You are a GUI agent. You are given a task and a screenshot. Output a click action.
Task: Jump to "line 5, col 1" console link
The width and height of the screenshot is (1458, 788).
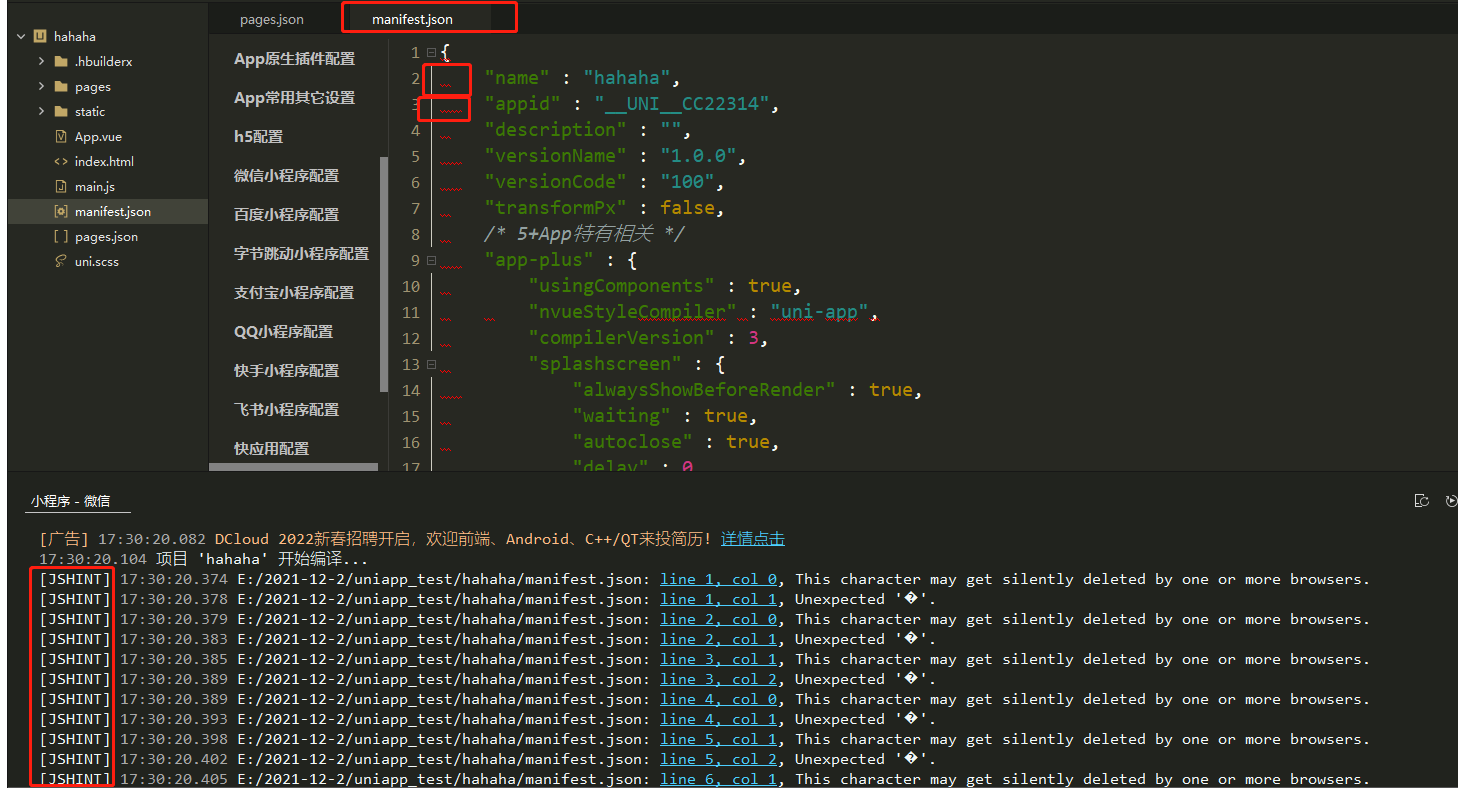point(718,739)
